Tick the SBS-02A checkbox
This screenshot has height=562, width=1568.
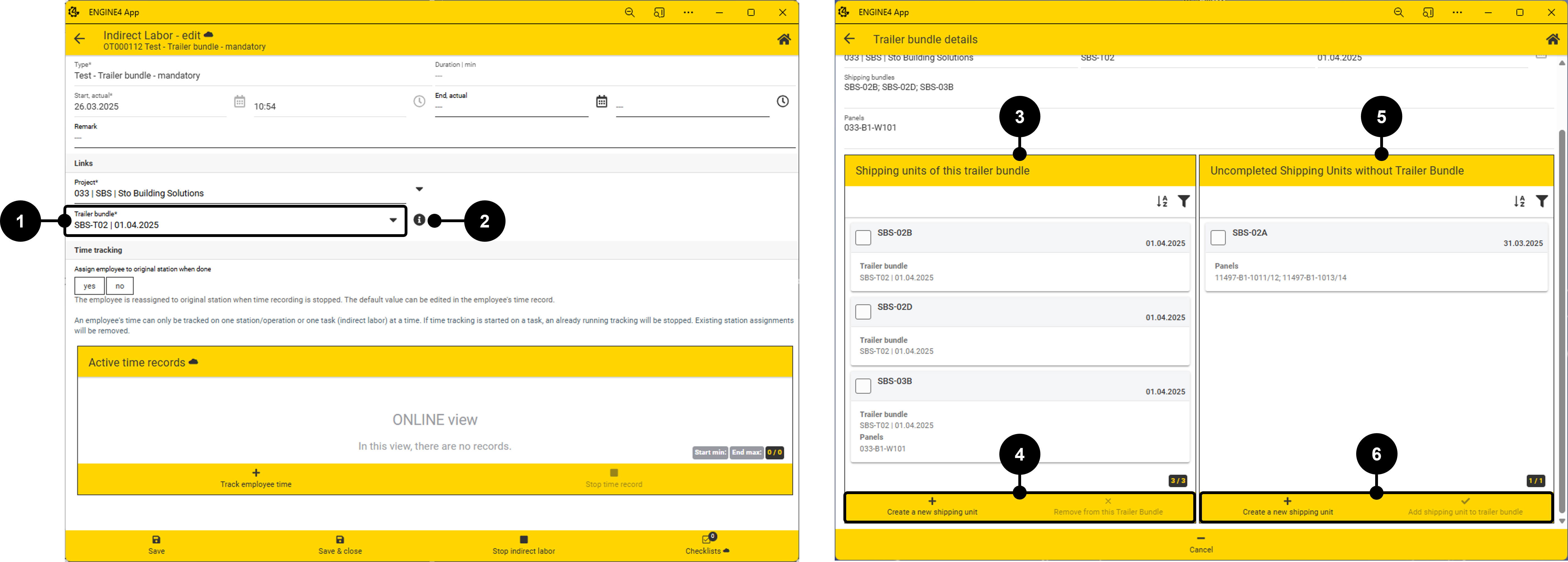[x=1218, y=238]
